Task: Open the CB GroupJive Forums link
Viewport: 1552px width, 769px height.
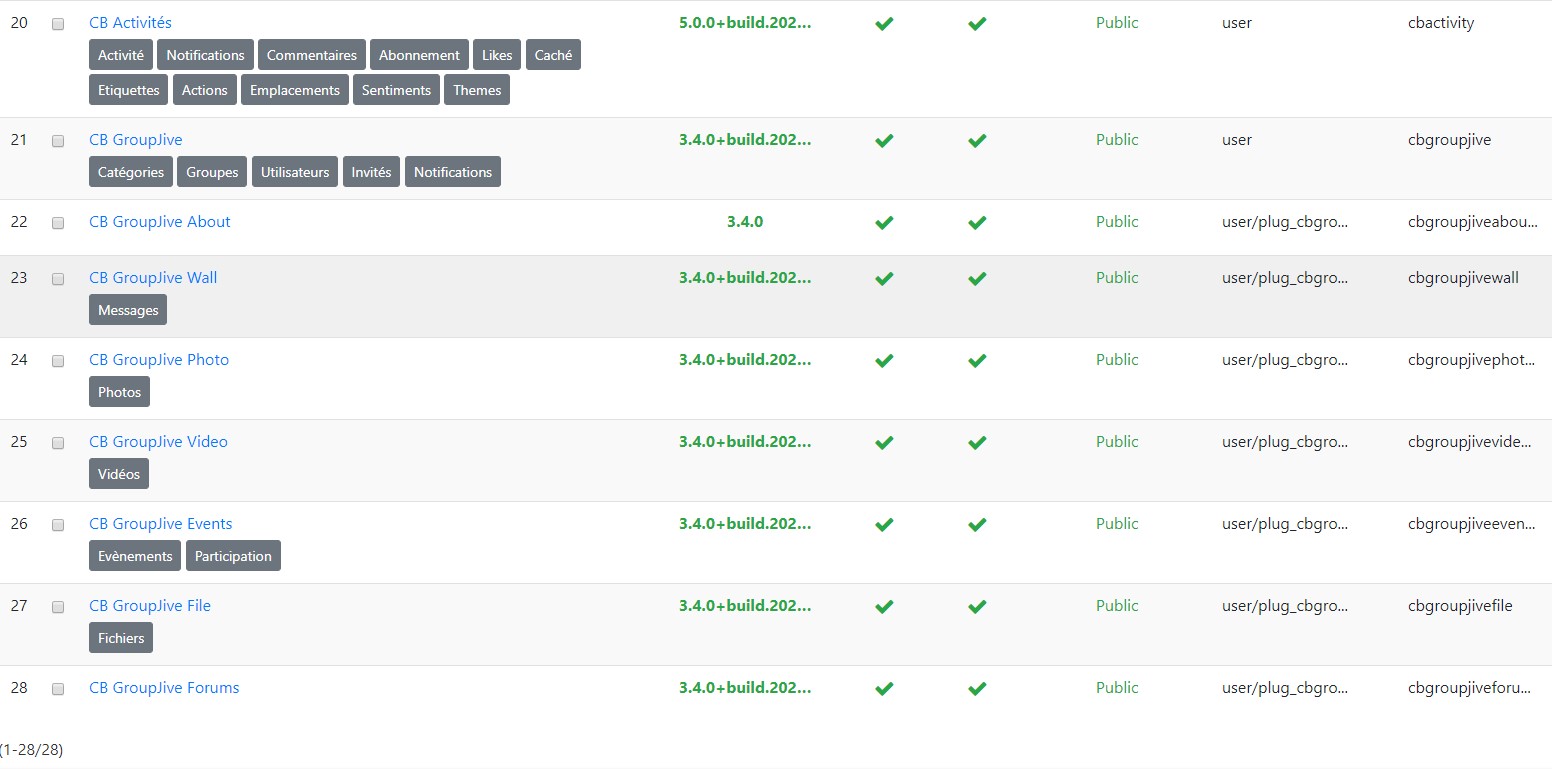Action: pyautogui.click(x=164, y=687)
